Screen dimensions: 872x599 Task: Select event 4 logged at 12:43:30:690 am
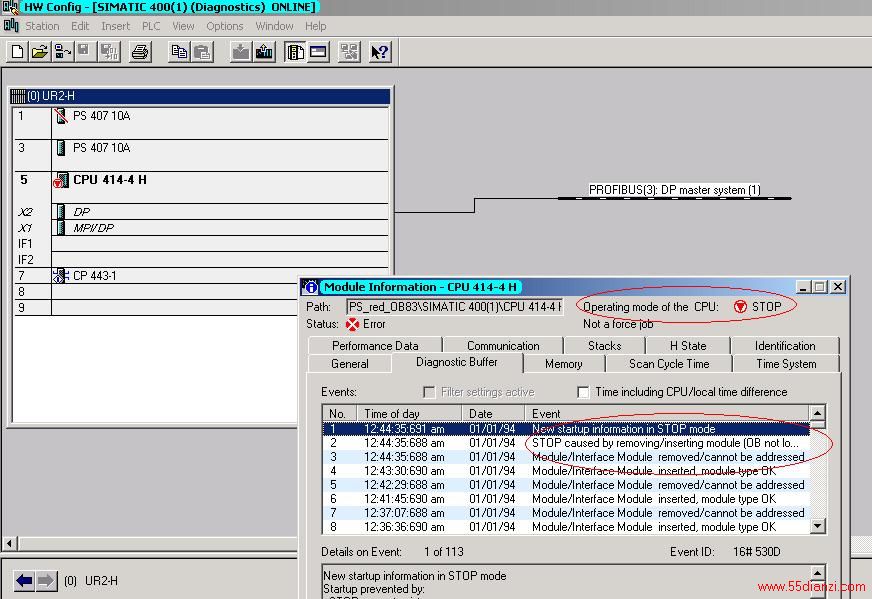coord(566,471)
